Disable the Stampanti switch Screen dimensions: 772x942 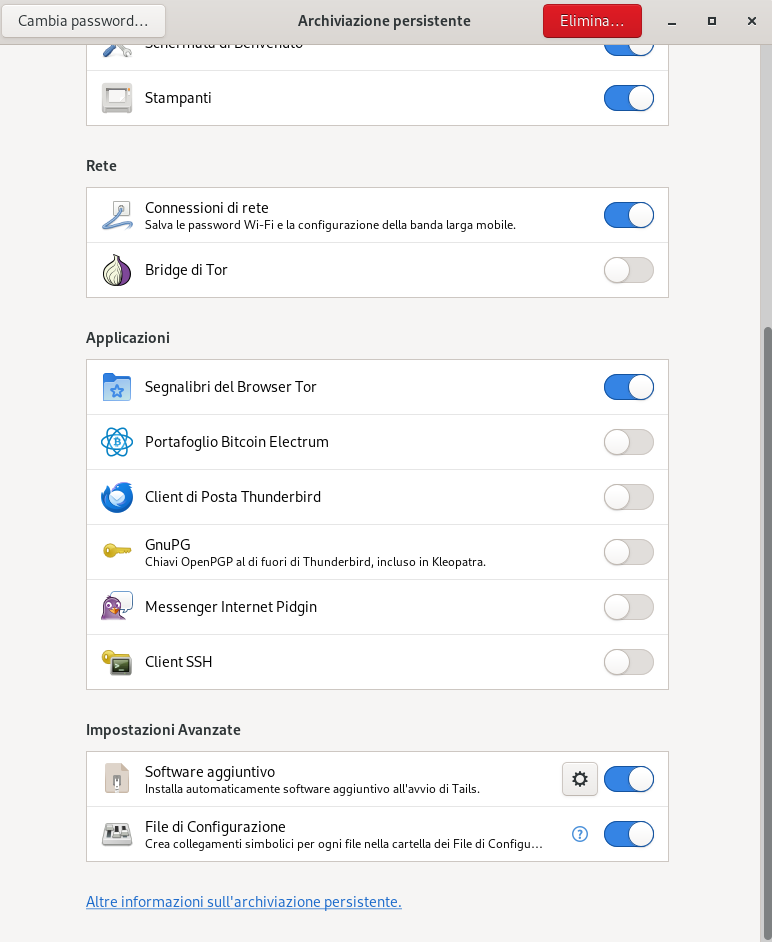(628, 98)
